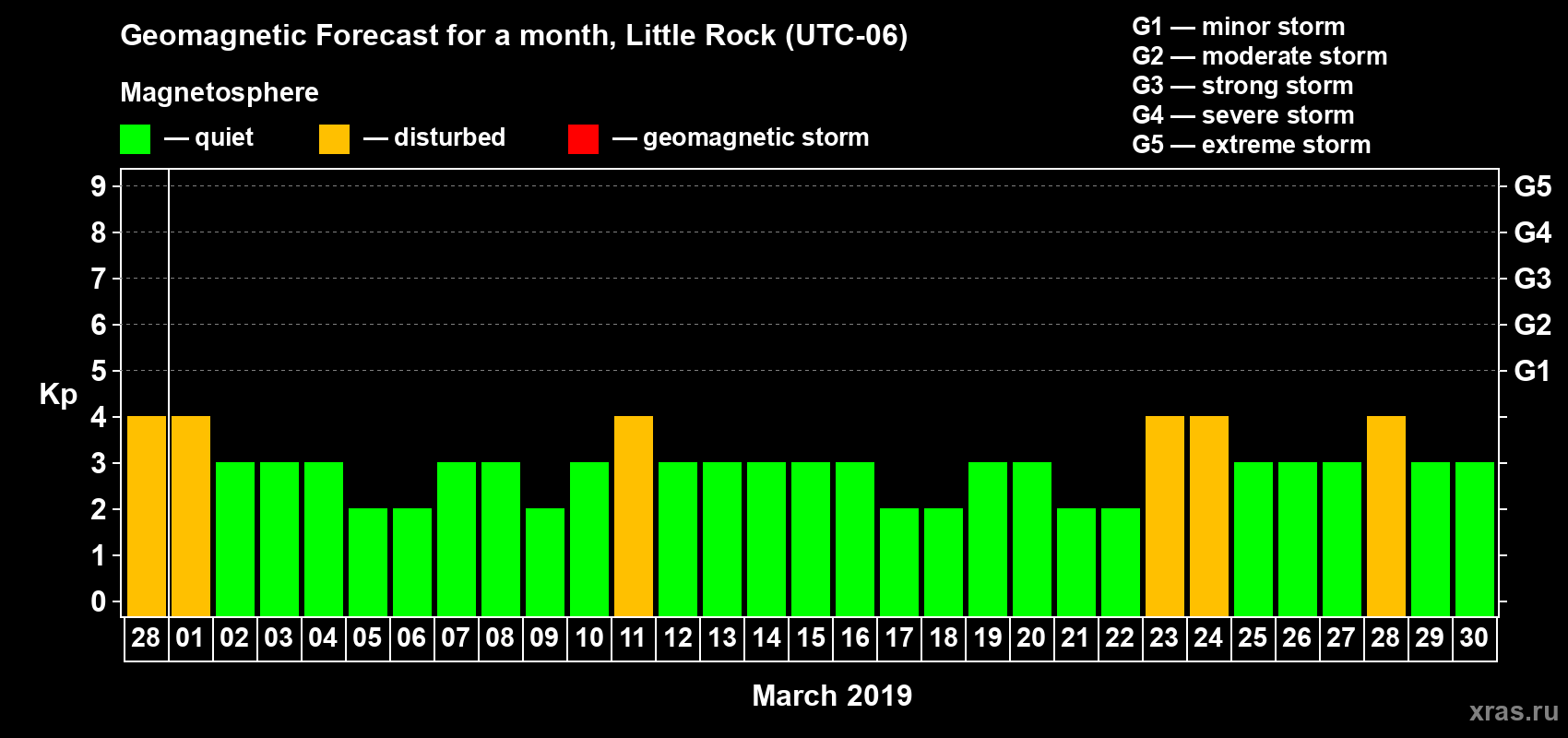Click the 'disturbed' legend label

[449, 137]
